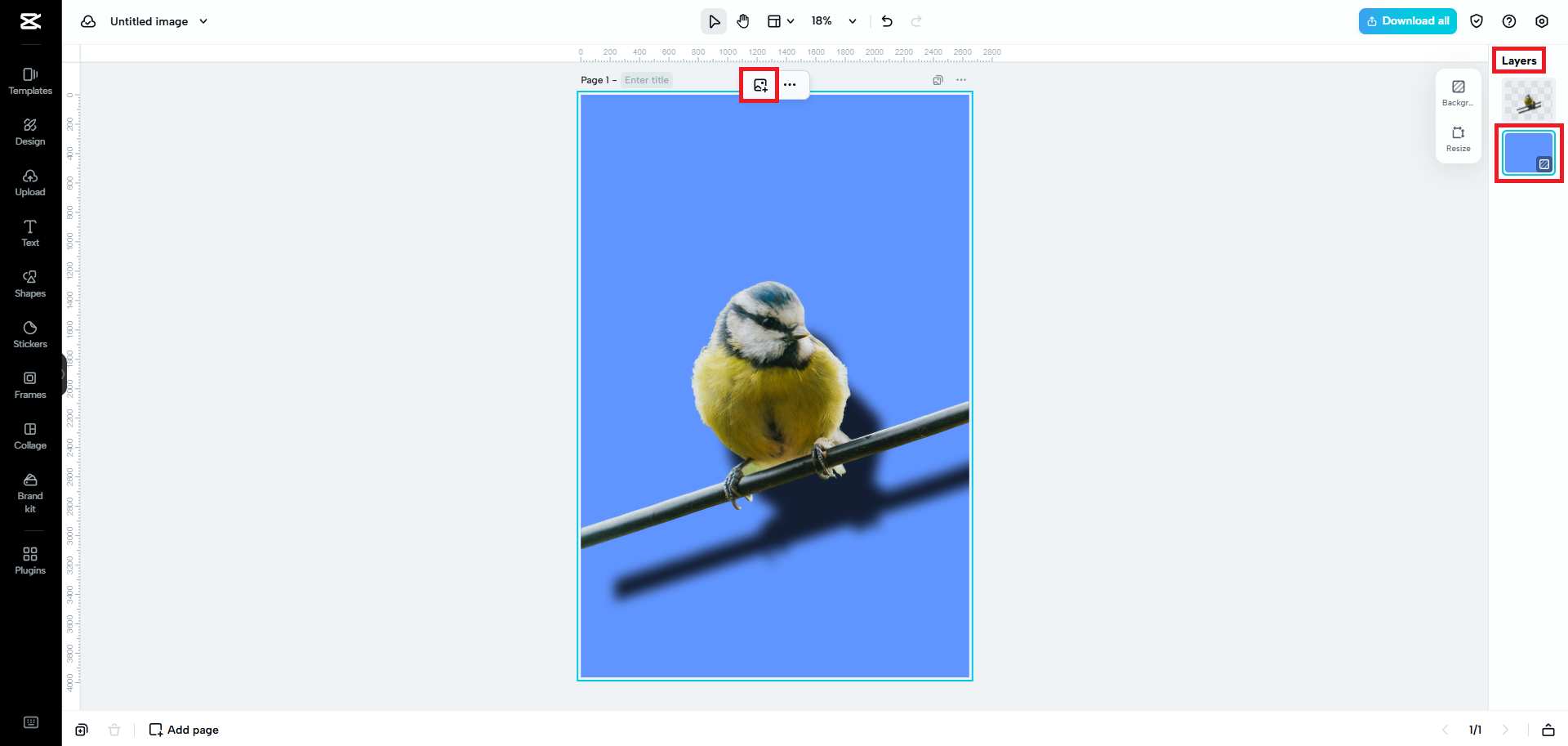Viewport: 1568px width, 746px height.
Task: Click the Enter title page field
Action: pos(647,80)
